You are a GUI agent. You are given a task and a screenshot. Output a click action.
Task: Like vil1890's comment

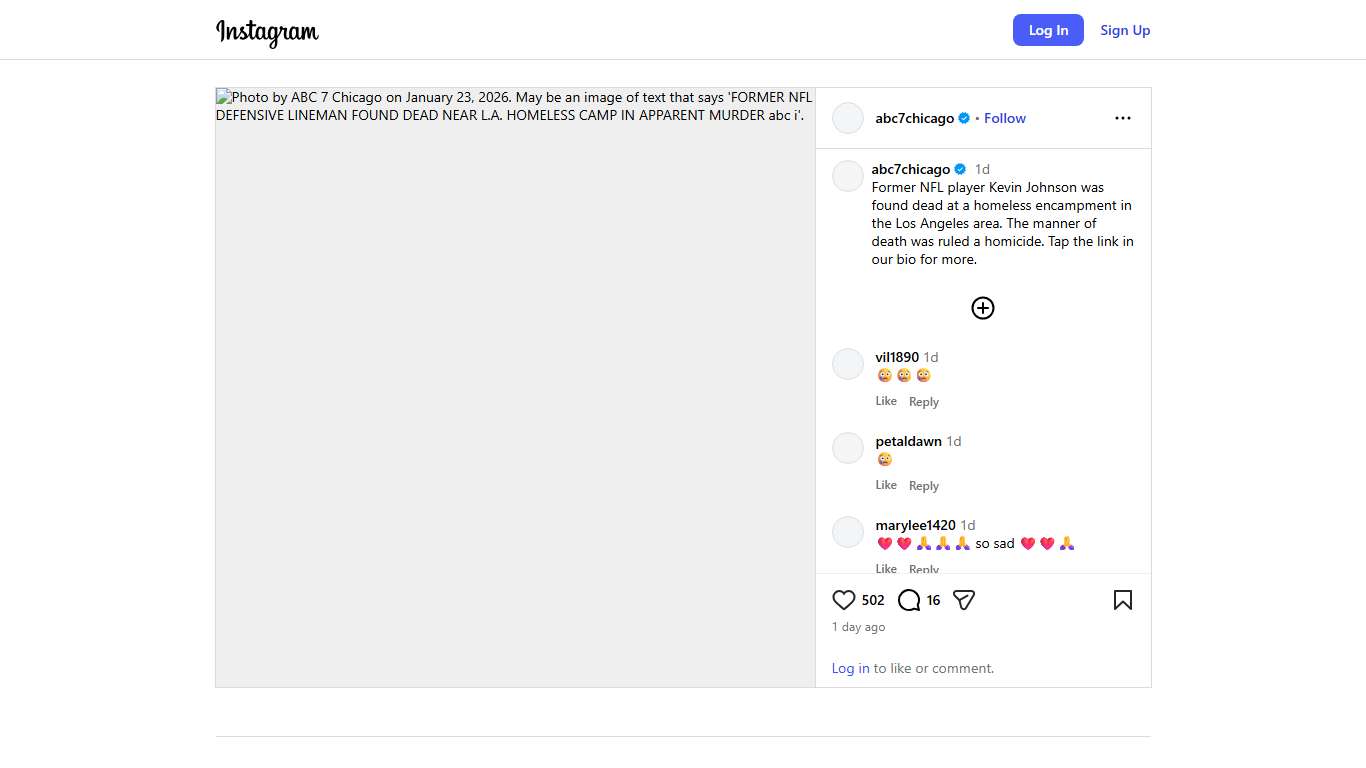886,401
